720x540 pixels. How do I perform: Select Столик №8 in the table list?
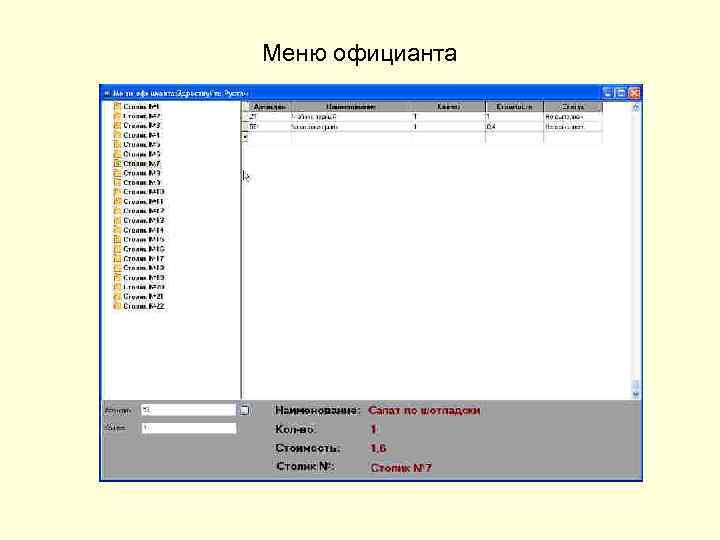click(142, 173)
